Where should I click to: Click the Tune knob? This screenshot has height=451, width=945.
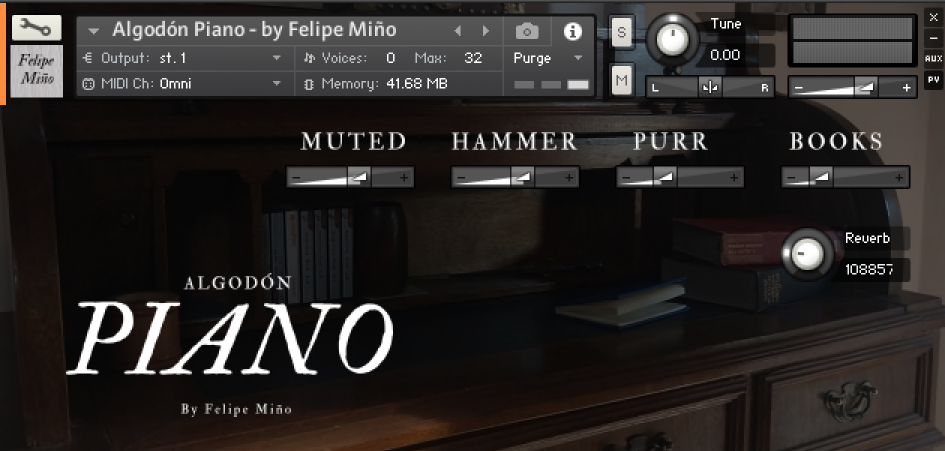pos(672,40)
